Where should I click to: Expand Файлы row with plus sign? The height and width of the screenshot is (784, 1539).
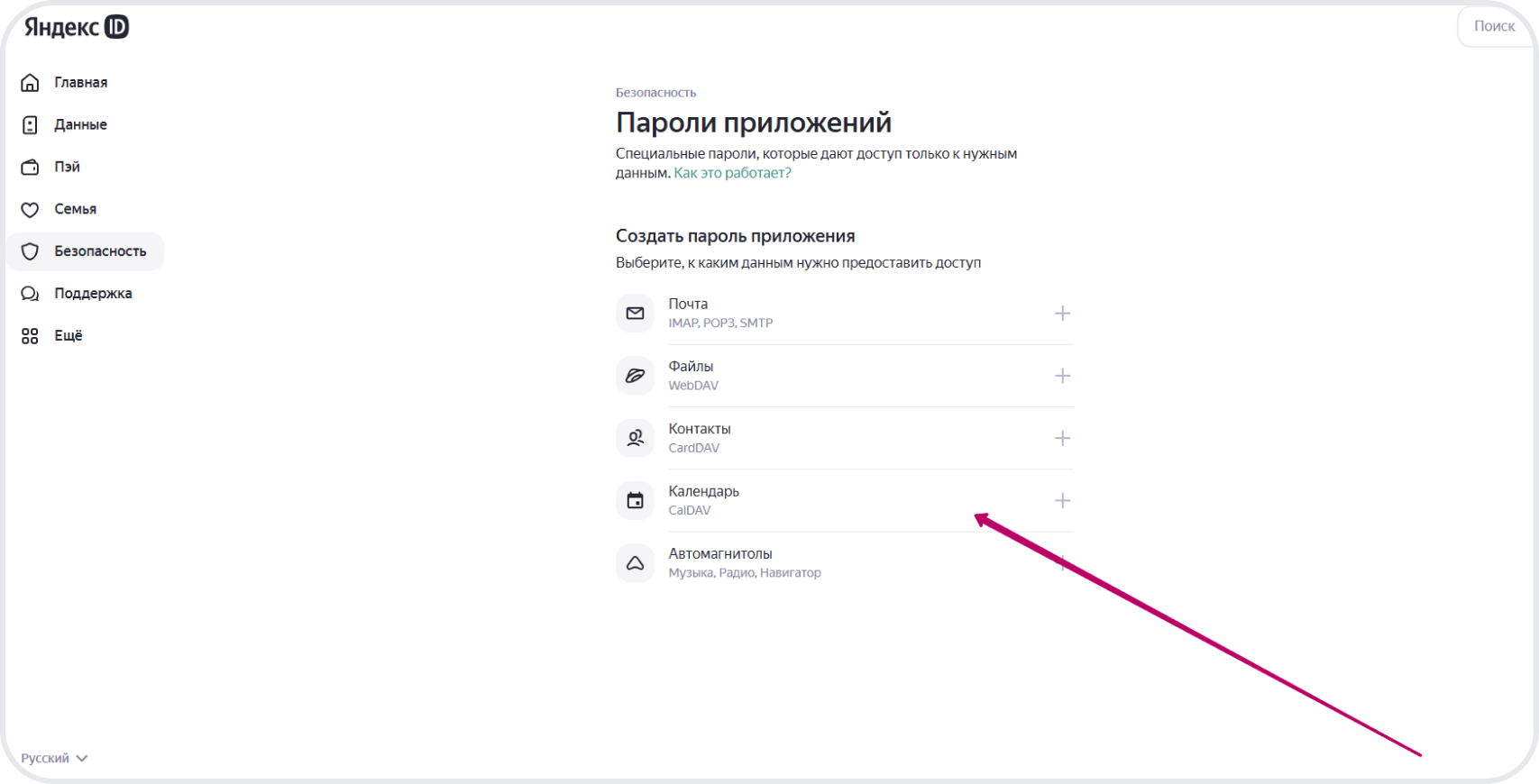point(1062,376)
